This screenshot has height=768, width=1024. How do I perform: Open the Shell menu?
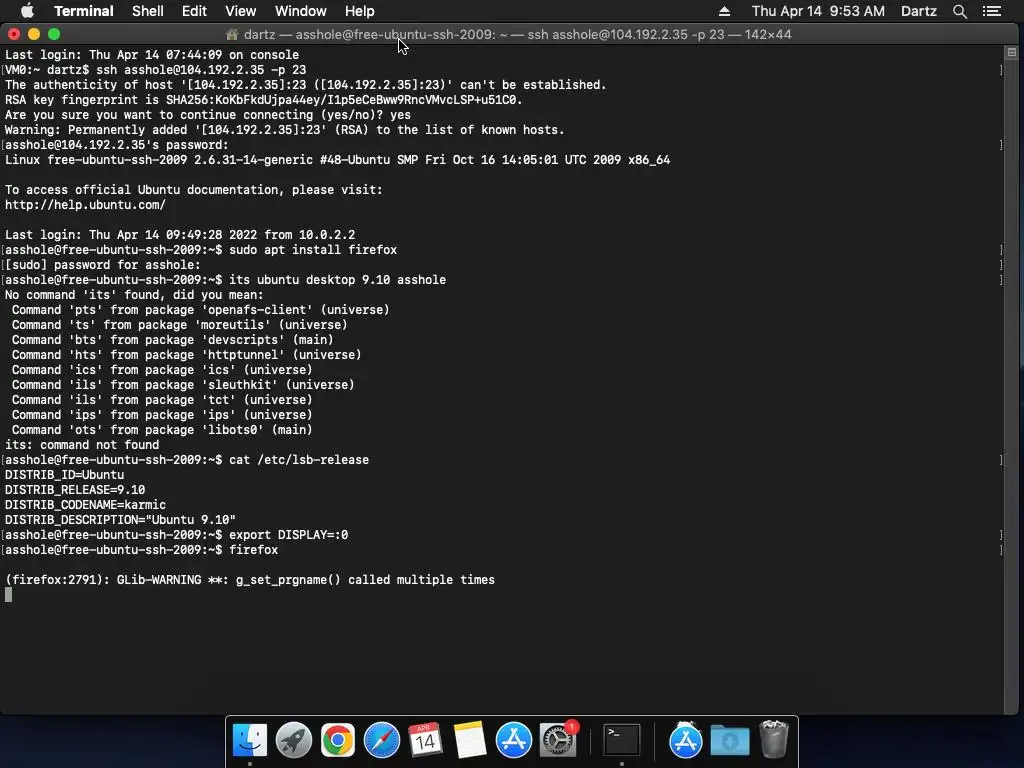(148, 11)
